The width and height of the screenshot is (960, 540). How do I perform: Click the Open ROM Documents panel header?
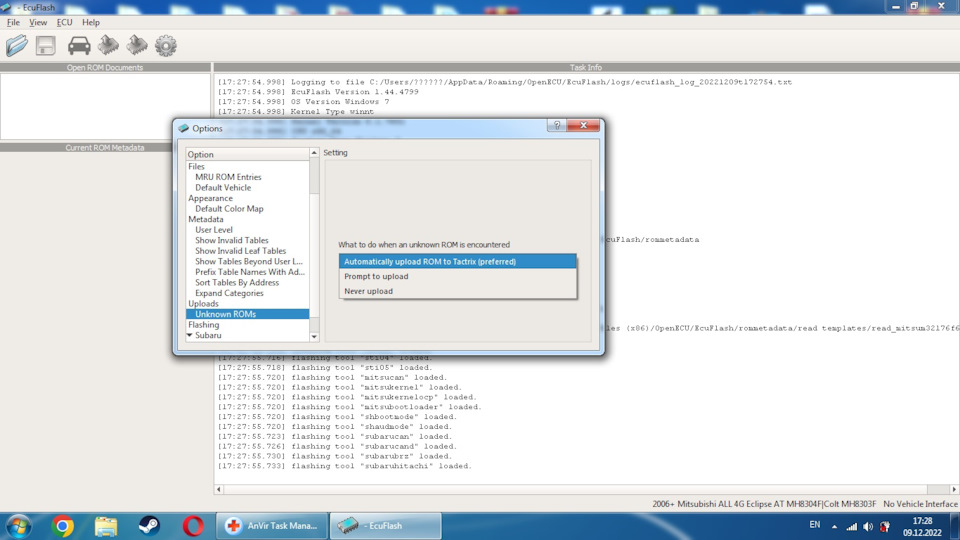coord(105,67)
